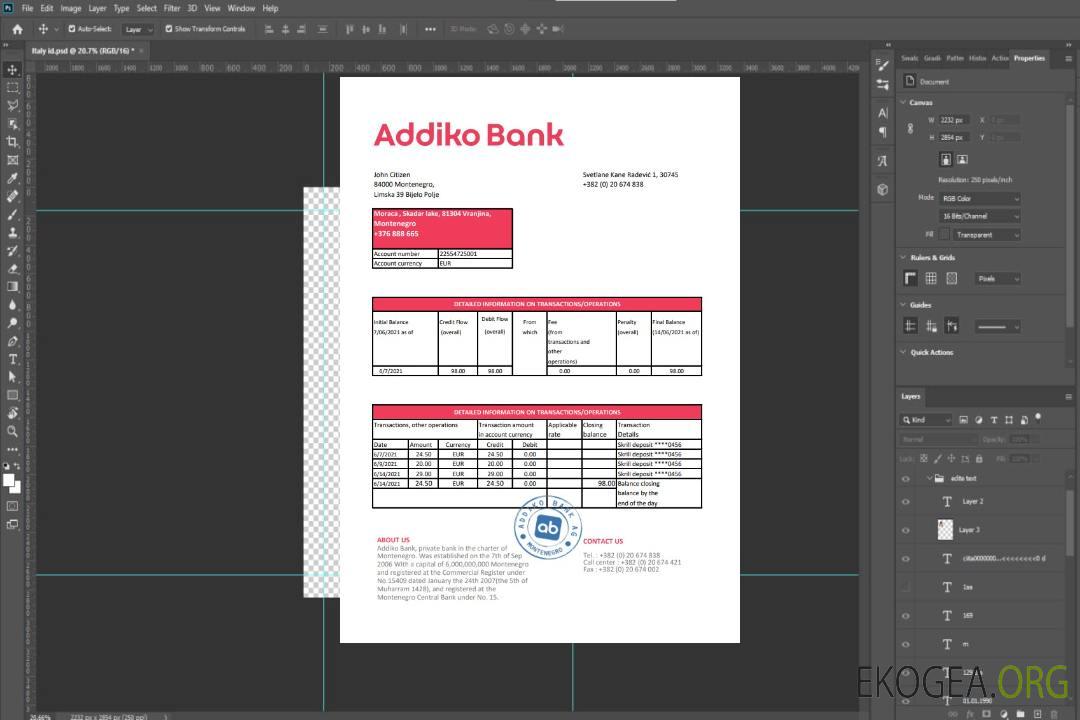
Task: Open the Filter menu
Action: point(172,8)
